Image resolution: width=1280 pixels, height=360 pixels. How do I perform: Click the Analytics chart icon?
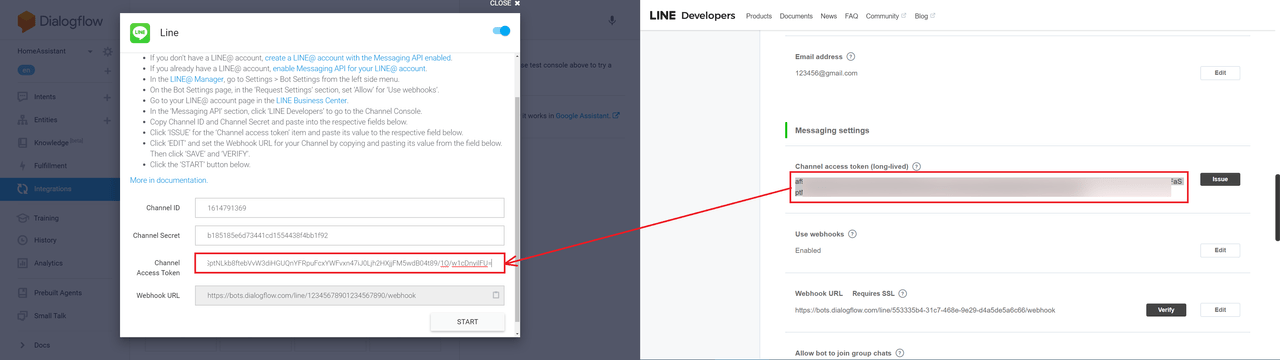coord(23,263)
